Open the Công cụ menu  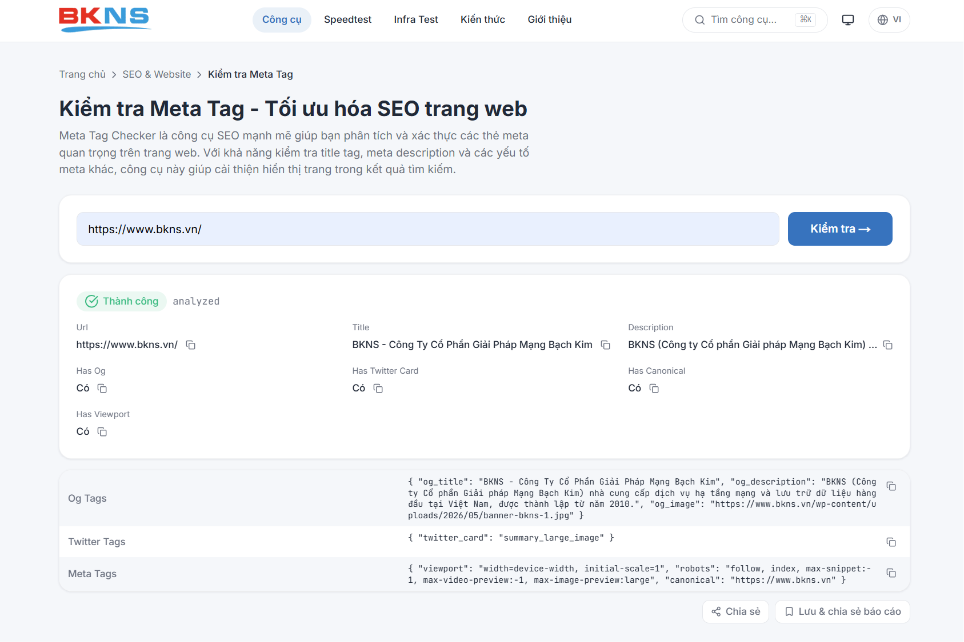(x=282, y=20)
